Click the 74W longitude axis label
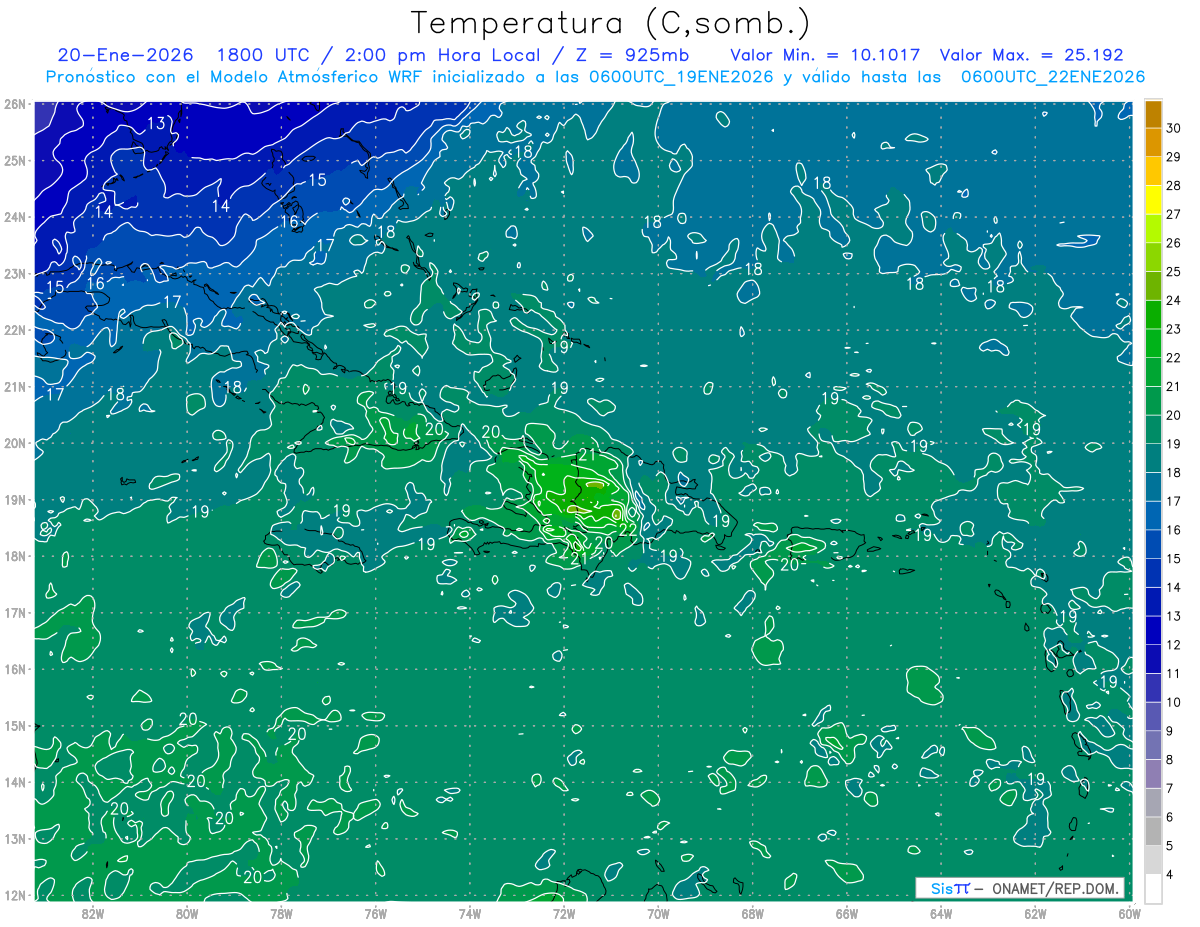 tap(469, 913)
